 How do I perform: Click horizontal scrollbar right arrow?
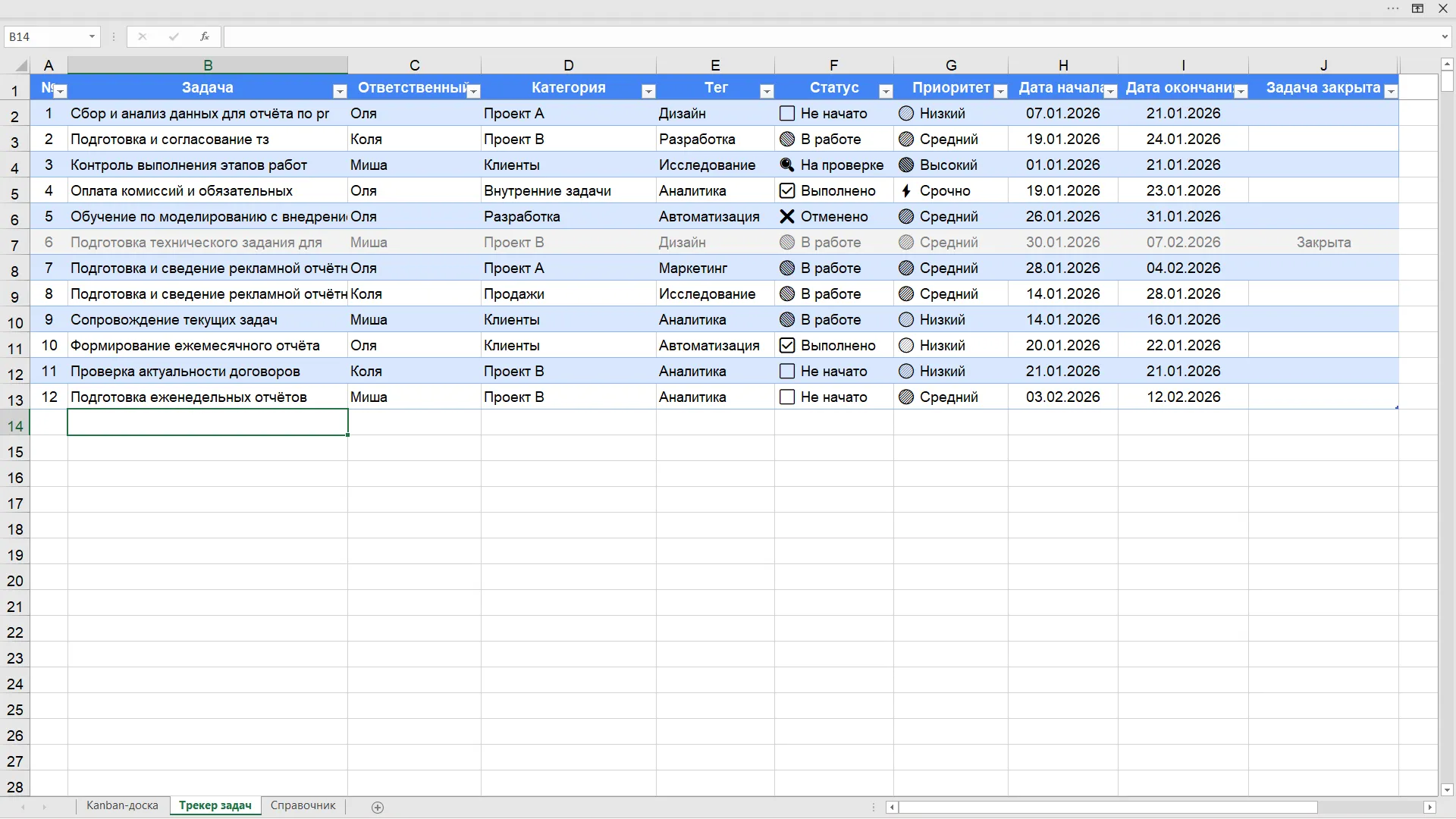tap(1429, 808)
